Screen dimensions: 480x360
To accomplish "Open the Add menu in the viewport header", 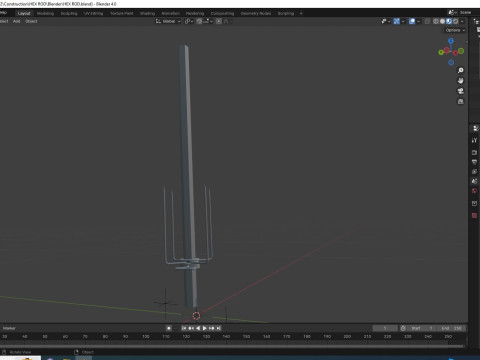I will click(17, 21).
